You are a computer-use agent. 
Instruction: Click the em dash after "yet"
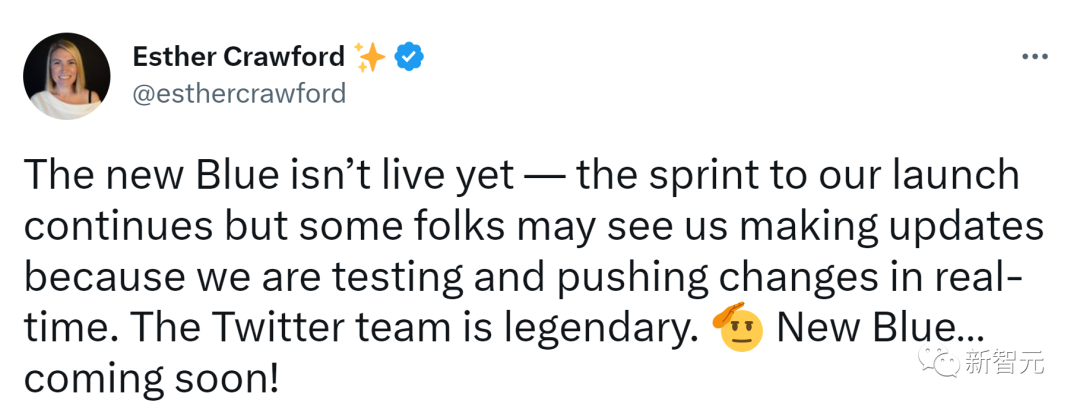click(544, 177)
